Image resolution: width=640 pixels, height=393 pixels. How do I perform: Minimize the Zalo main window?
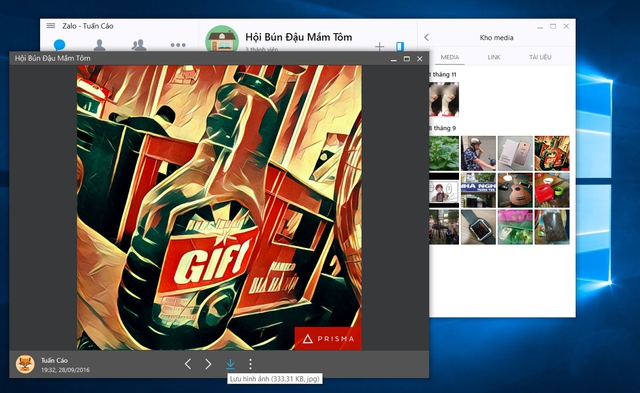click(540, 27)
